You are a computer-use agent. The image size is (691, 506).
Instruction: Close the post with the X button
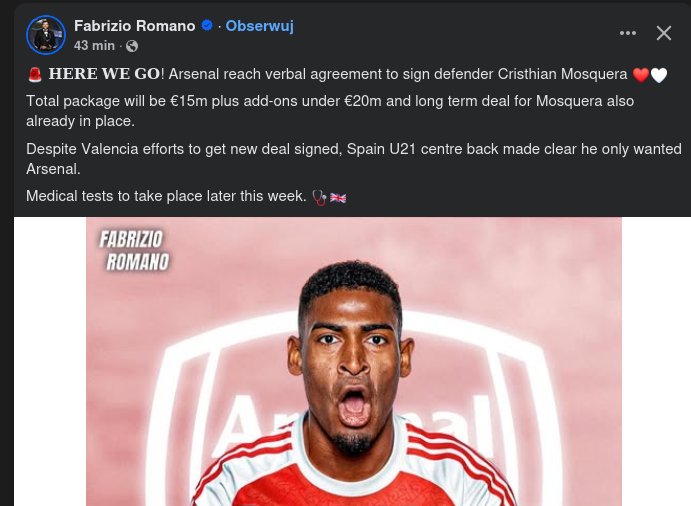coord(664,33)
